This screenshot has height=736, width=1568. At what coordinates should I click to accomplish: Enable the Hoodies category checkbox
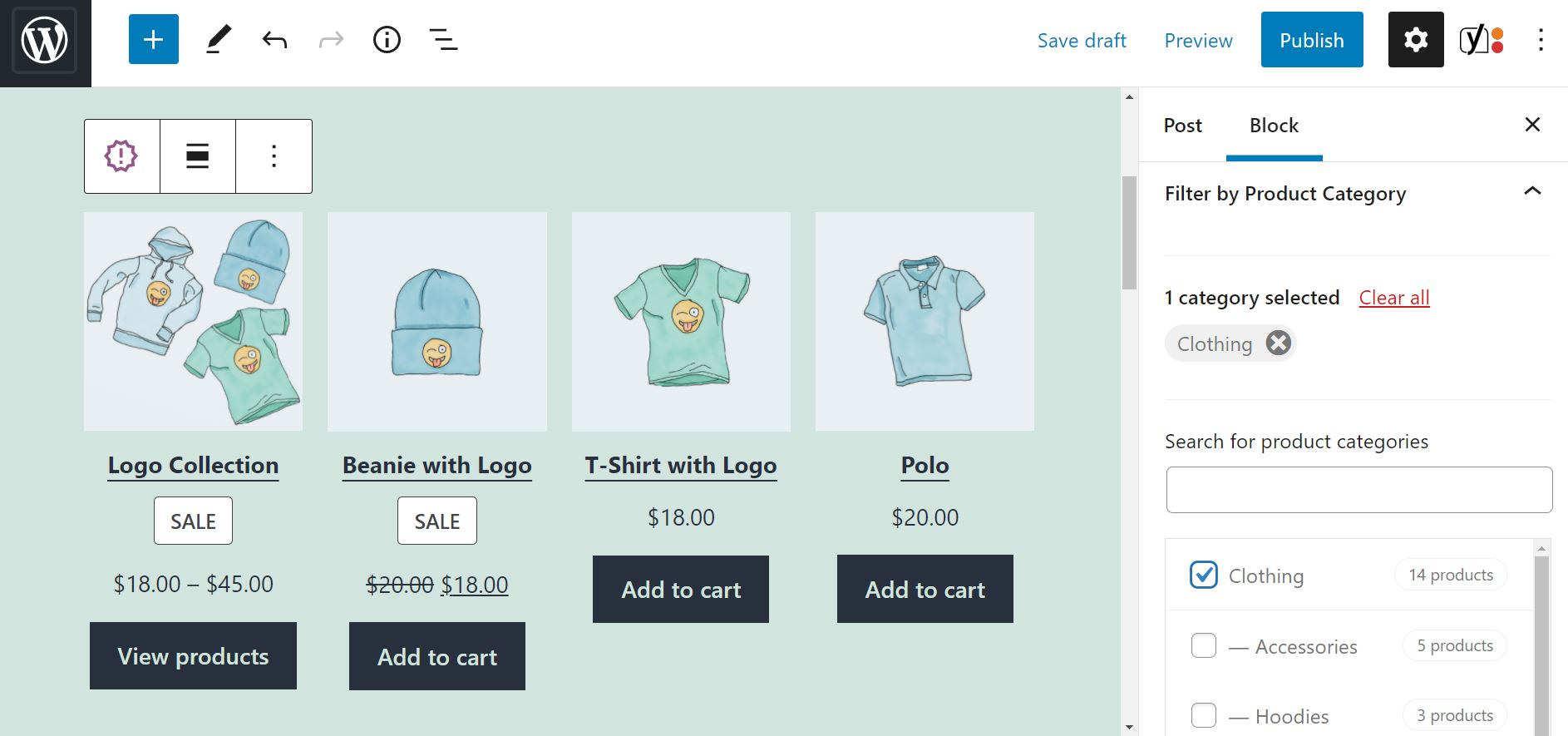(x=1203, y=714)
